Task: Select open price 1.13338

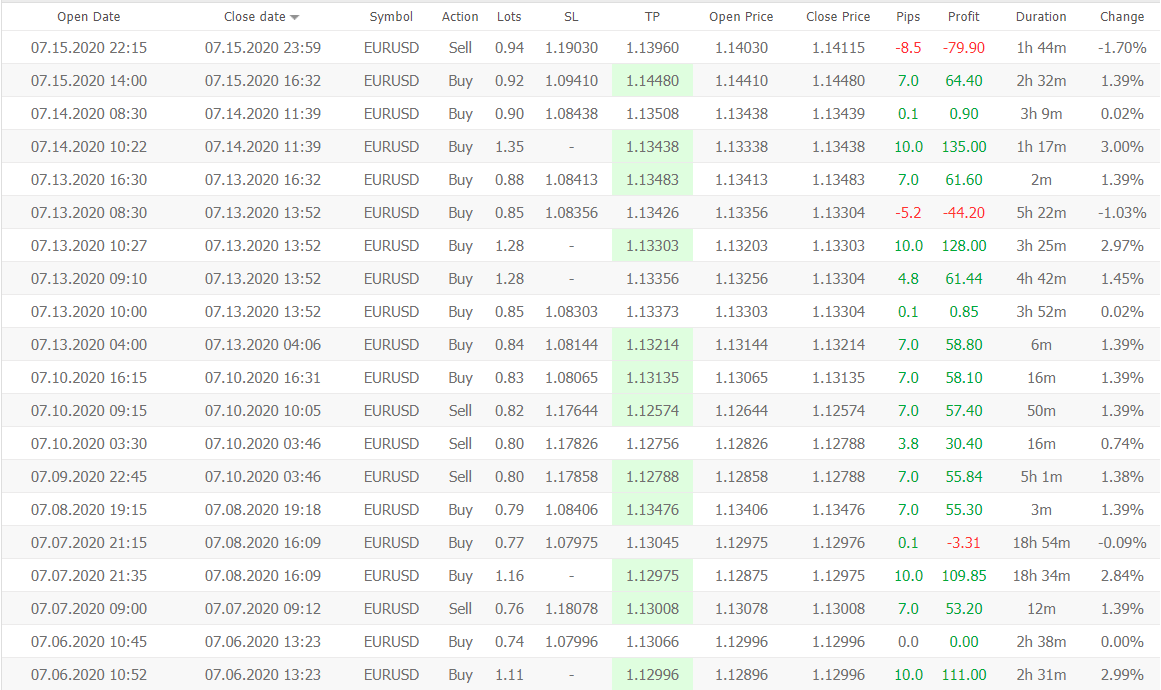Action: 741,147
